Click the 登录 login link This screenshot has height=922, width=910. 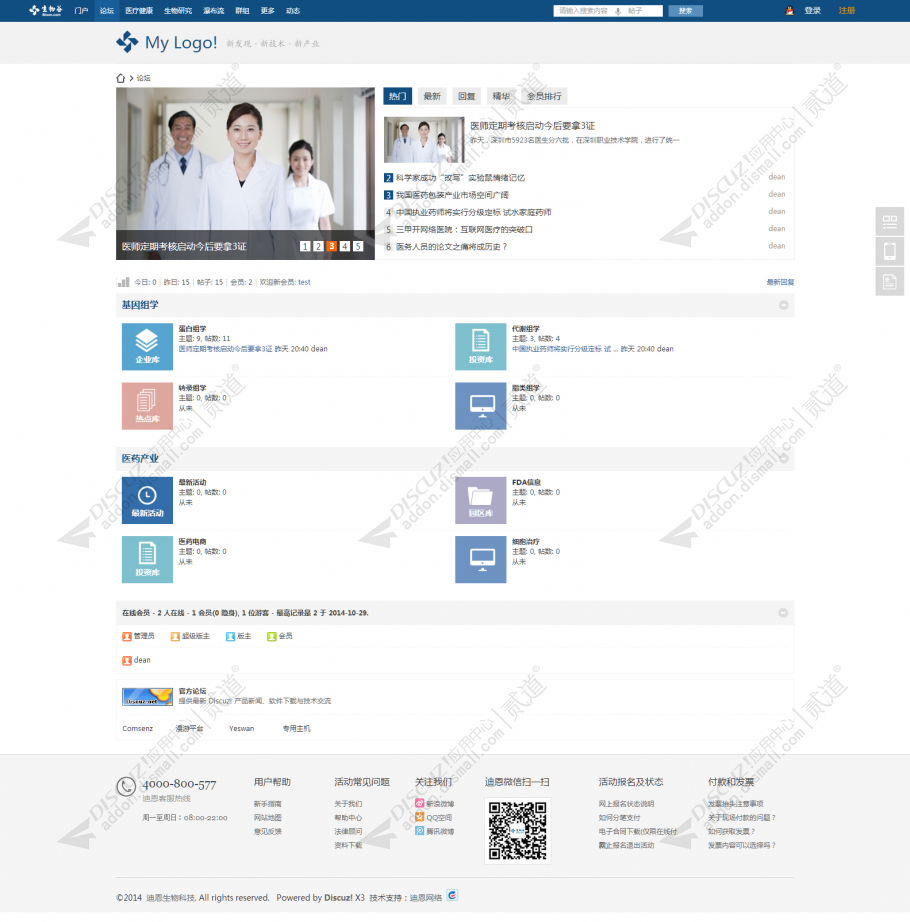(x=812, y=11)
